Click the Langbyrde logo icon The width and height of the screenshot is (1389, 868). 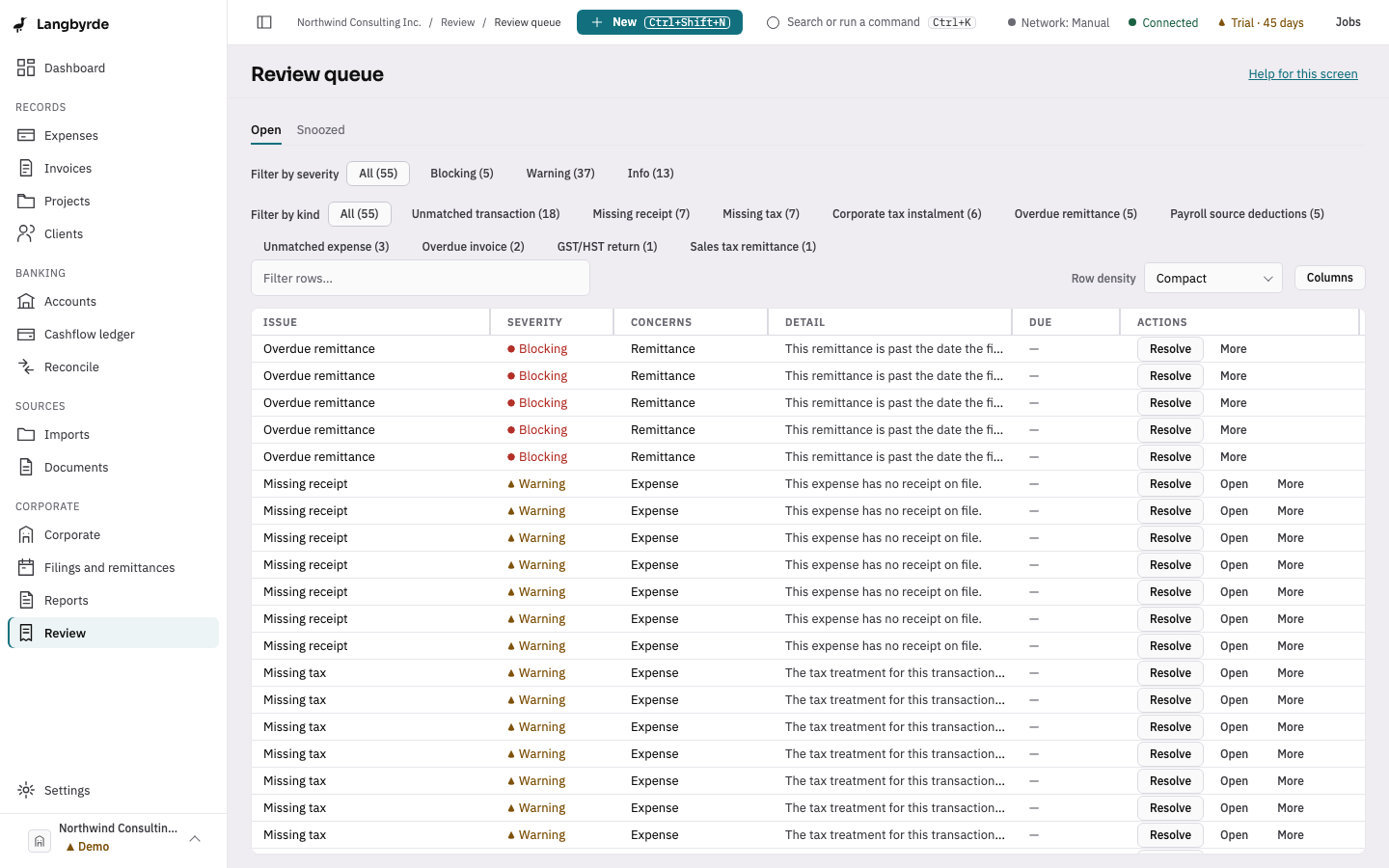click(20, 24)
